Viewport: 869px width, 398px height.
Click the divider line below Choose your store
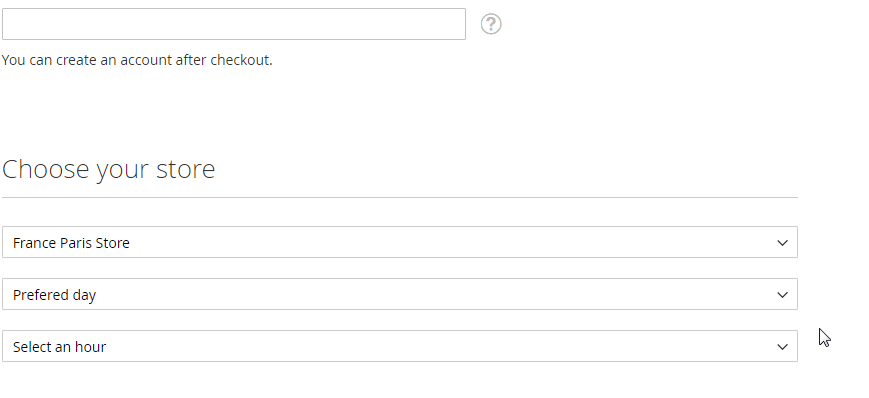click(x=400, y=197)
